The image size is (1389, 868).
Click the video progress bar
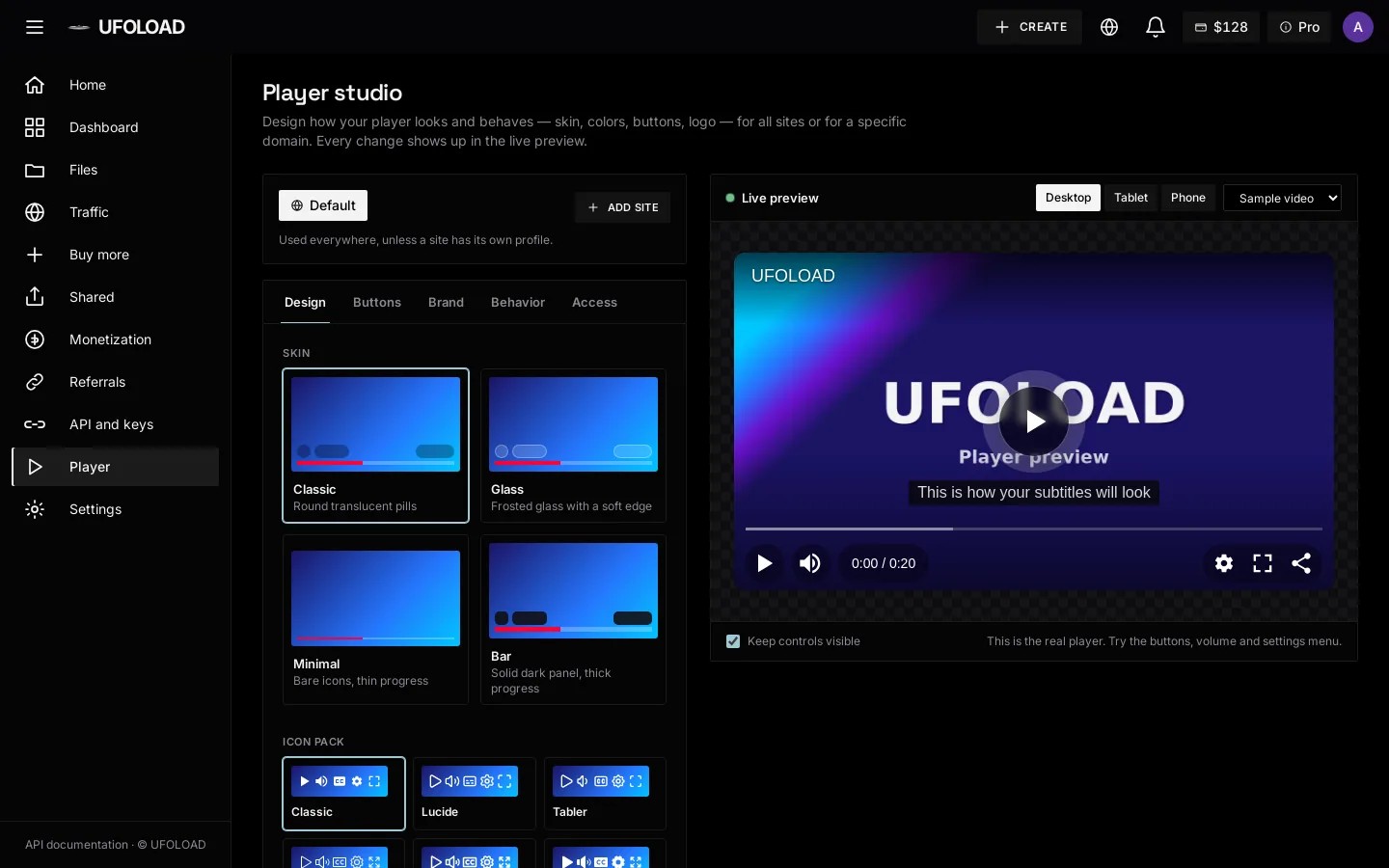pyautogui.click(x=1034, y=529)
